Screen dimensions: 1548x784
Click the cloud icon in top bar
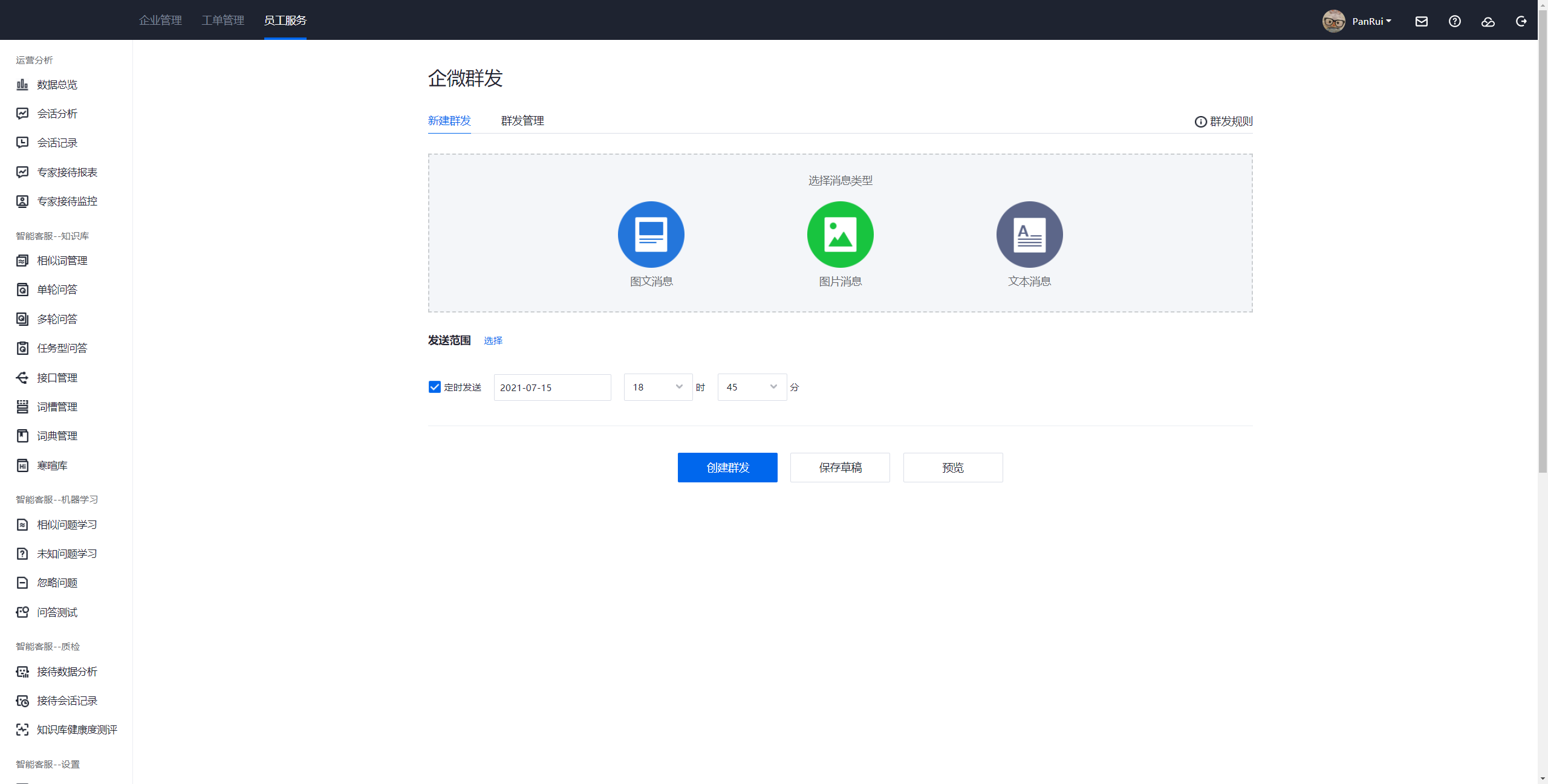[x=1488, y=22]
